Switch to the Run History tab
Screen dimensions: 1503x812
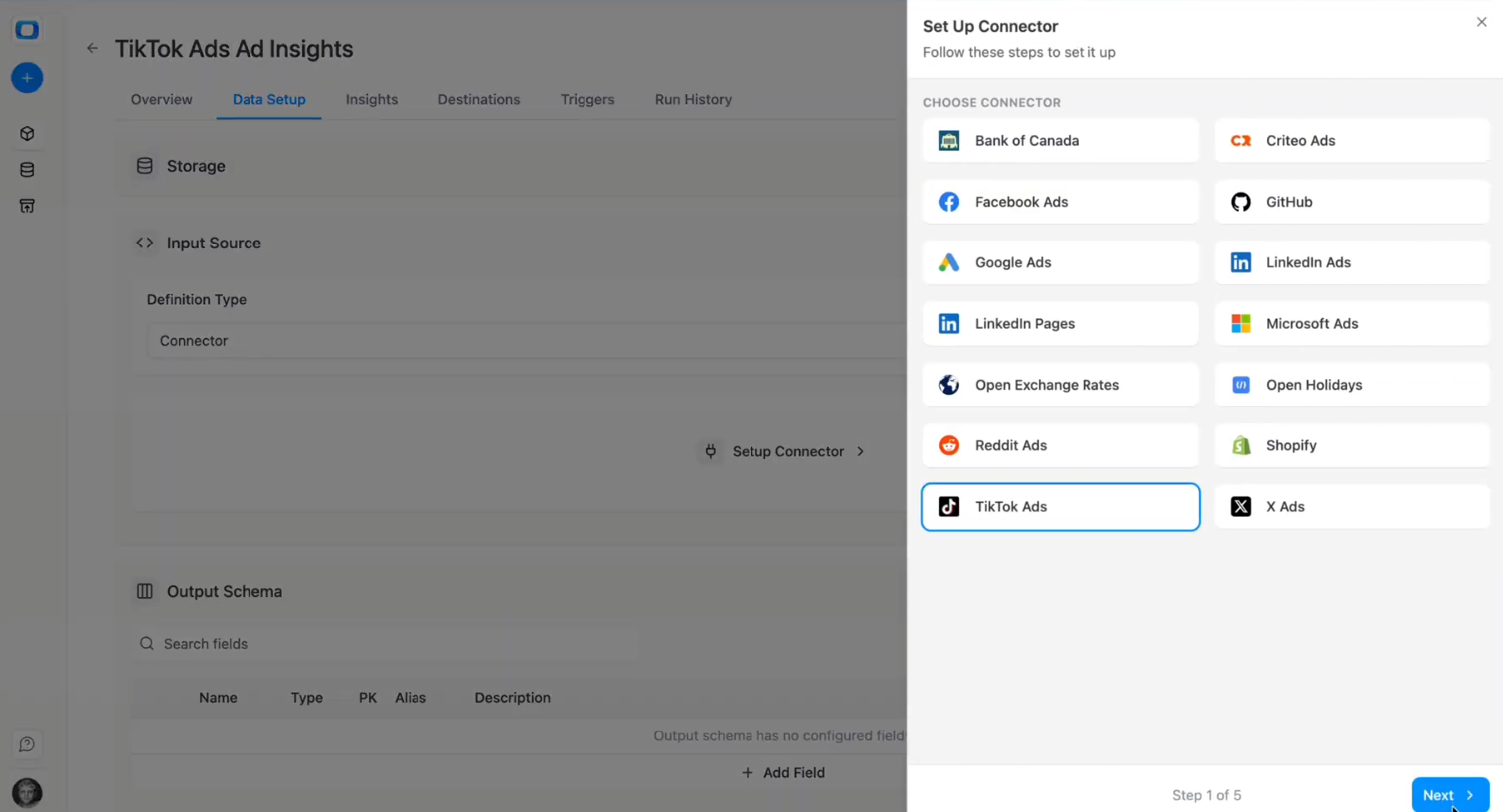coord(693,99)
